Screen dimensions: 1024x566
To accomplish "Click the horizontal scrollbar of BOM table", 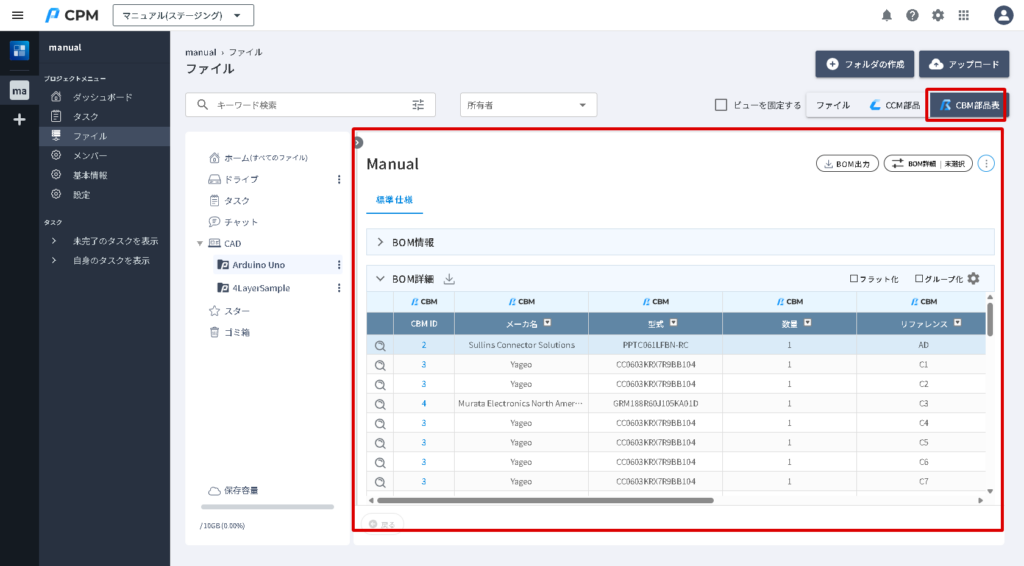I will [545, 500].
